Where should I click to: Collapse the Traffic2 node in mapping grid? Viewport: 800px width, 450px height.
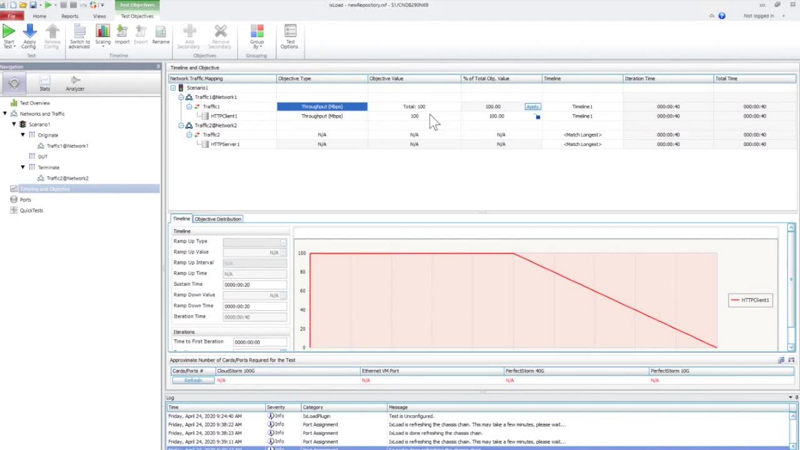point(189,135)
